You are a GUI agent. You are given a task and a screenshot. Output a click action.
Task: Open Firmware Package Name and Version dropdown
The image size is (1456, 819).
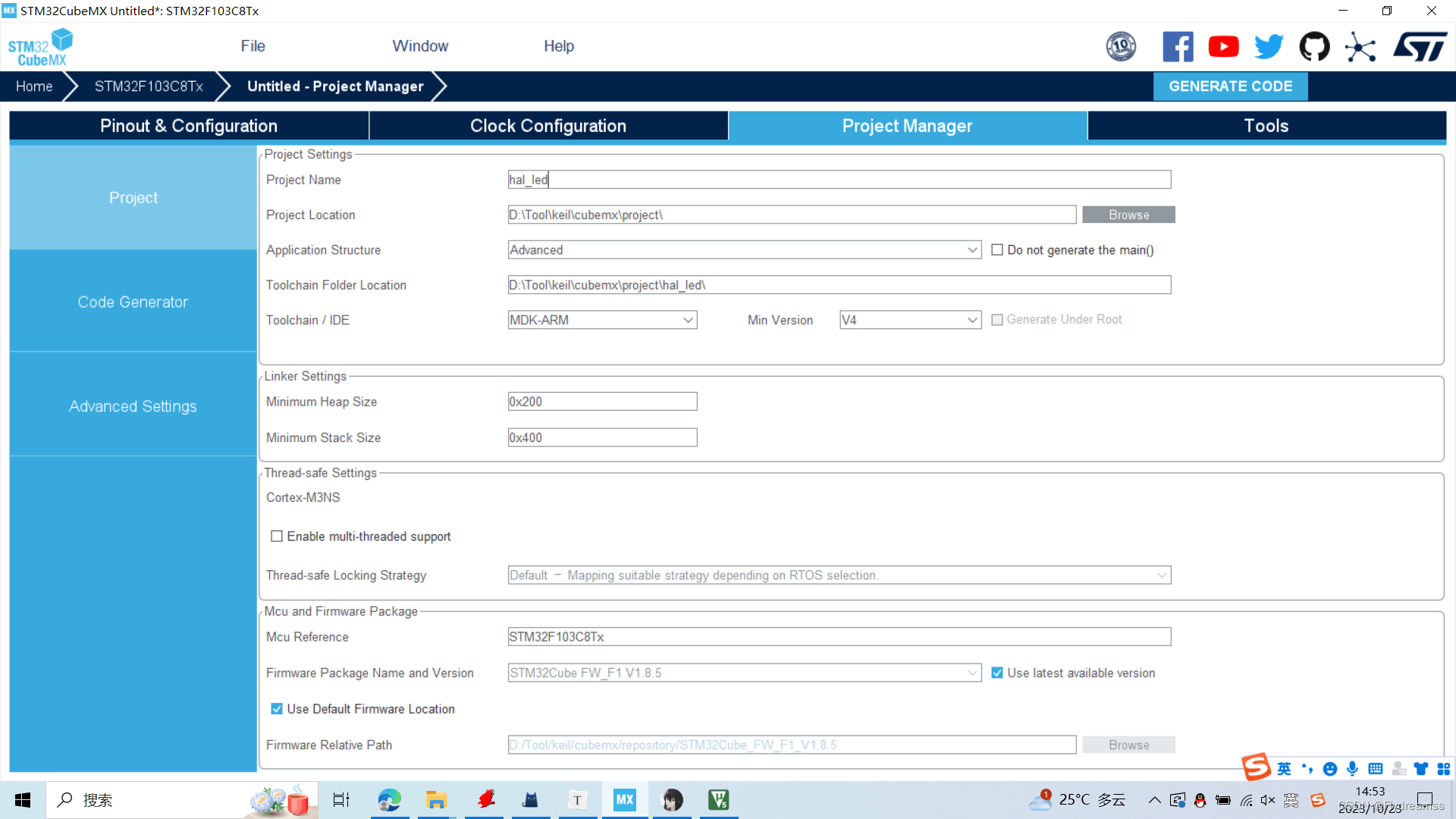(745, 673)
